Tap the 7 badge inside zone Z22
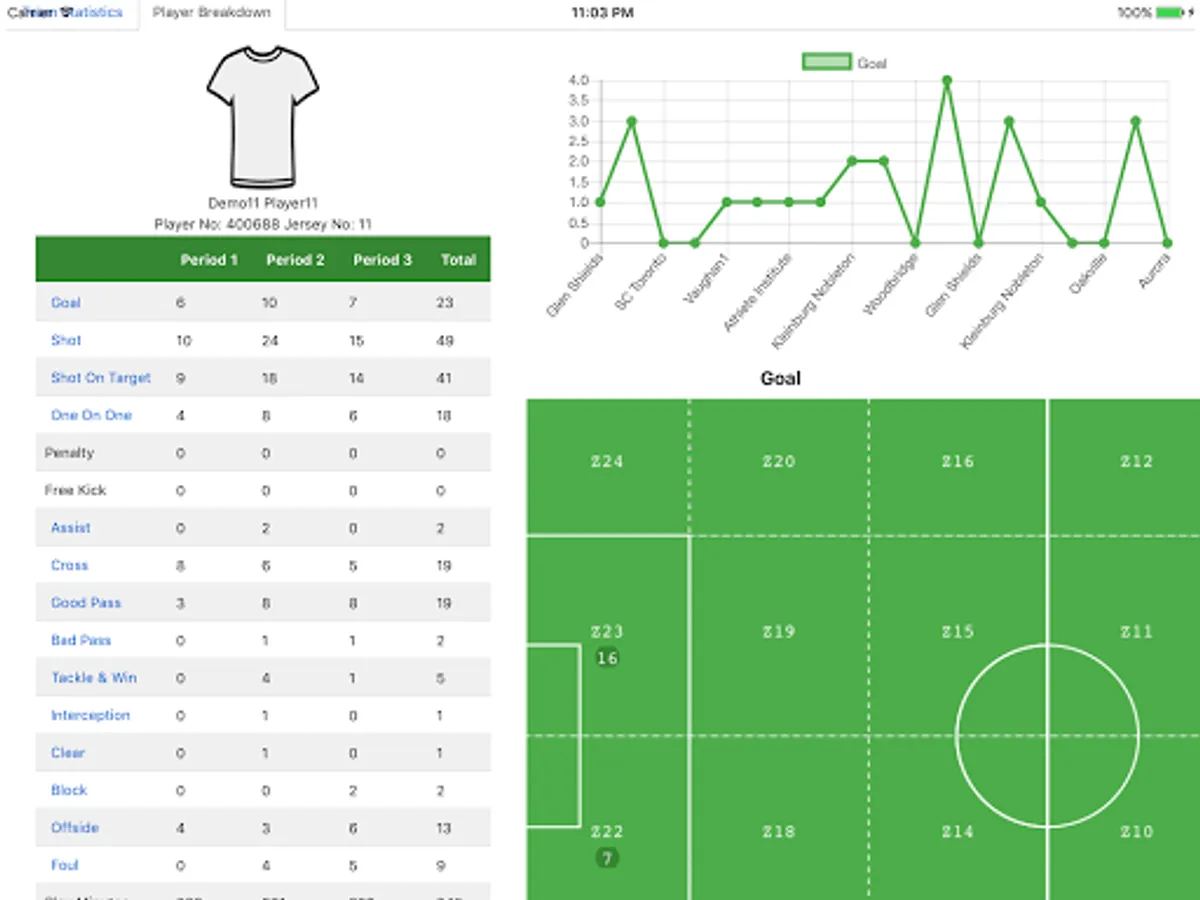 608,857
